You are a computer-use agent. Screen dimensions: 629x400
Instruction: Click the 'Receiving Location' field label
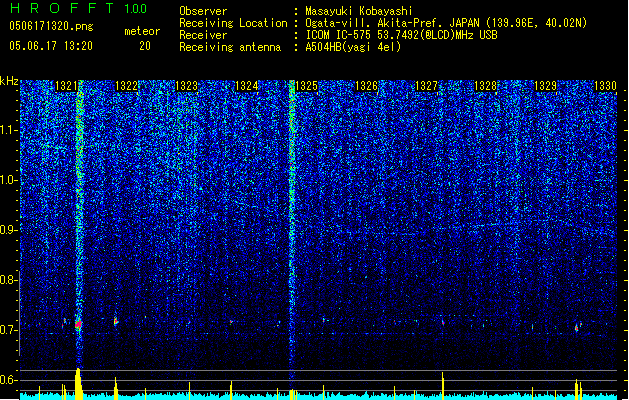click(233, 23)
